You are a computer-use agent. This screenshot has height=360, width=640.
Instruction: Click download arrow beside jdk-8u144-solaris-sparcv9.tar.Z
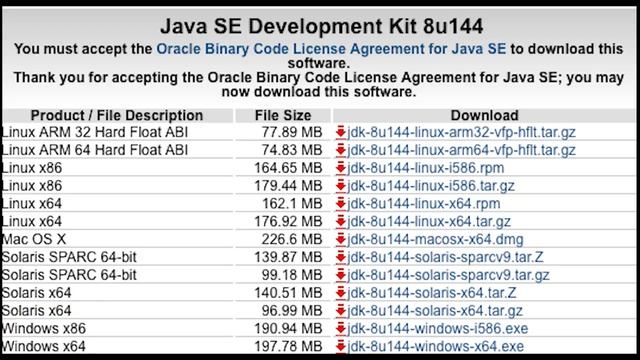click(x=341, y=257)
